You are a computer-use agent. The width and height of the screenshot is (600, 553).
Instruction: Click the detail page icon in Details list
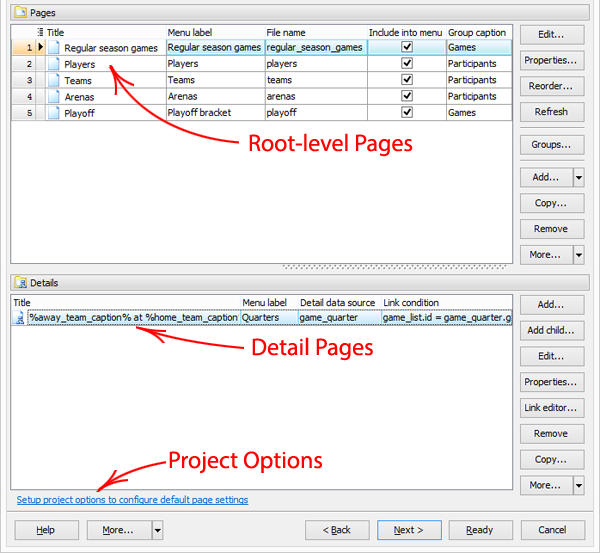[x=19, y=318]
